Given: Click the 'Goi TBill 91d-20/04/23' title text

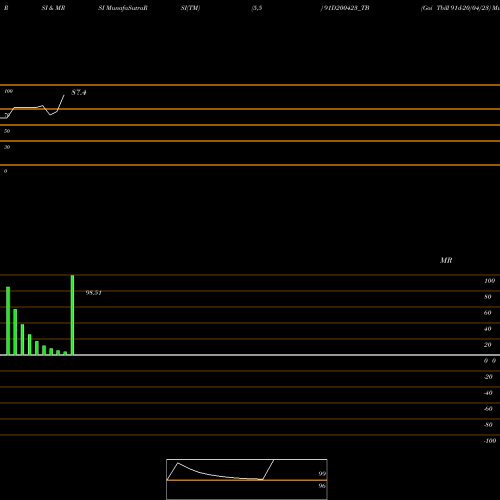Looking at the screenshot, I should coord(456,8).
